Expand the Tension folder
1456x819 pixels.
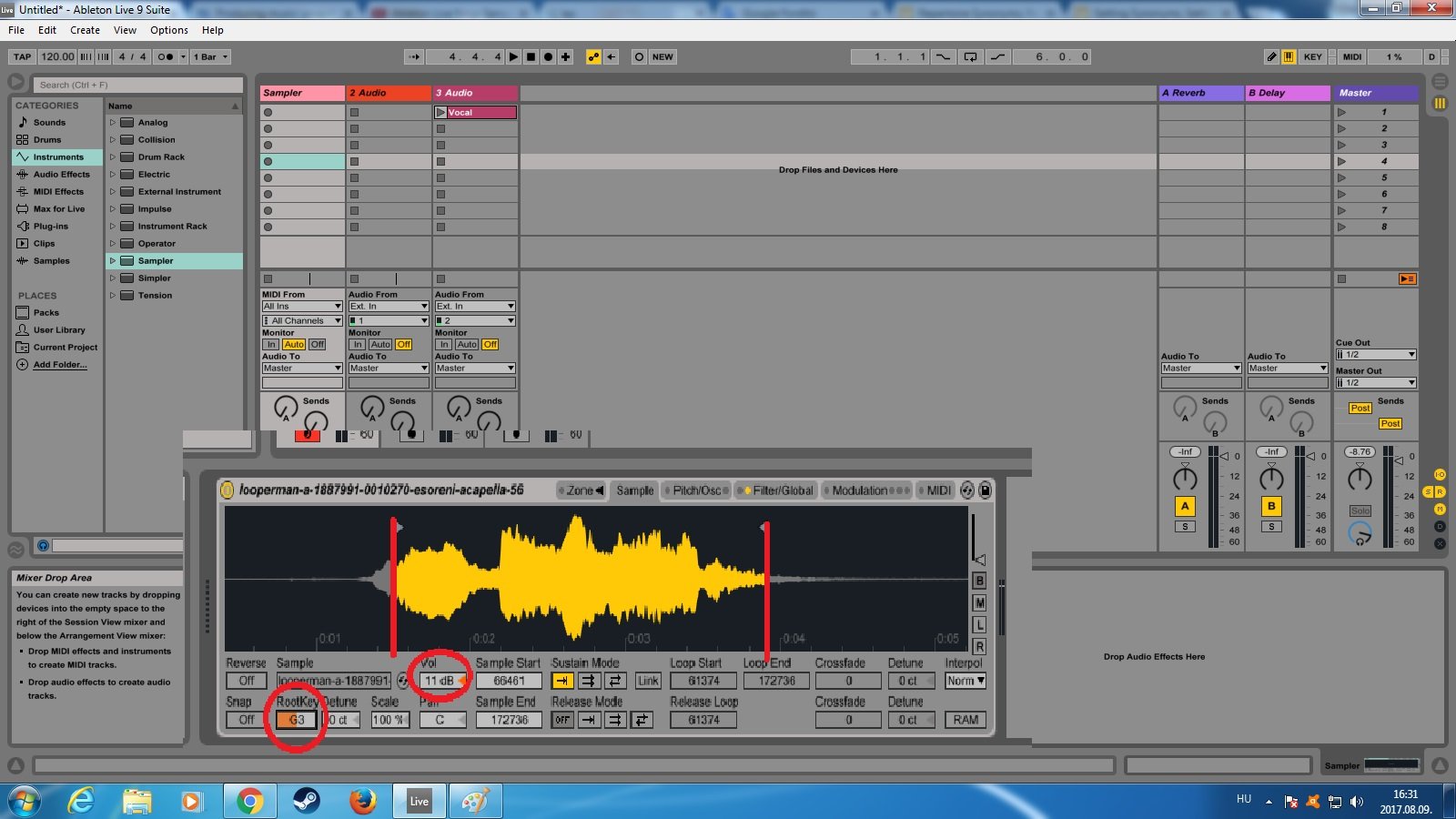tap(113, 295)
